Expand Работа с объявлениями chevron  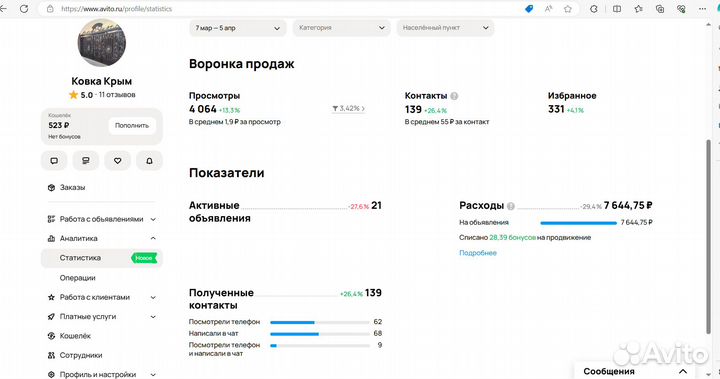[153, 219]
